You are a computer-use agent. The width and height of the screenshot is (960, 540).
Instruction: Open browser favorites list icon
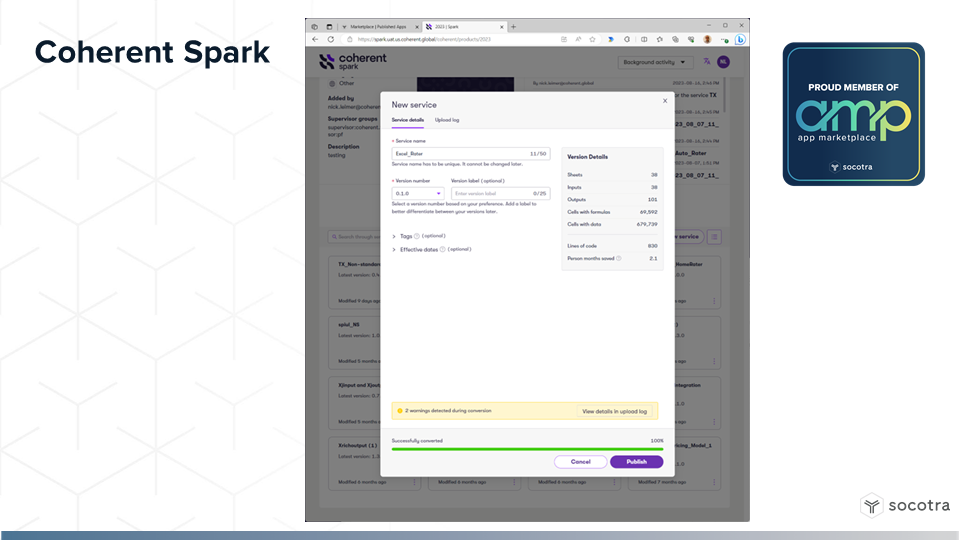click(x=659, y=39)
